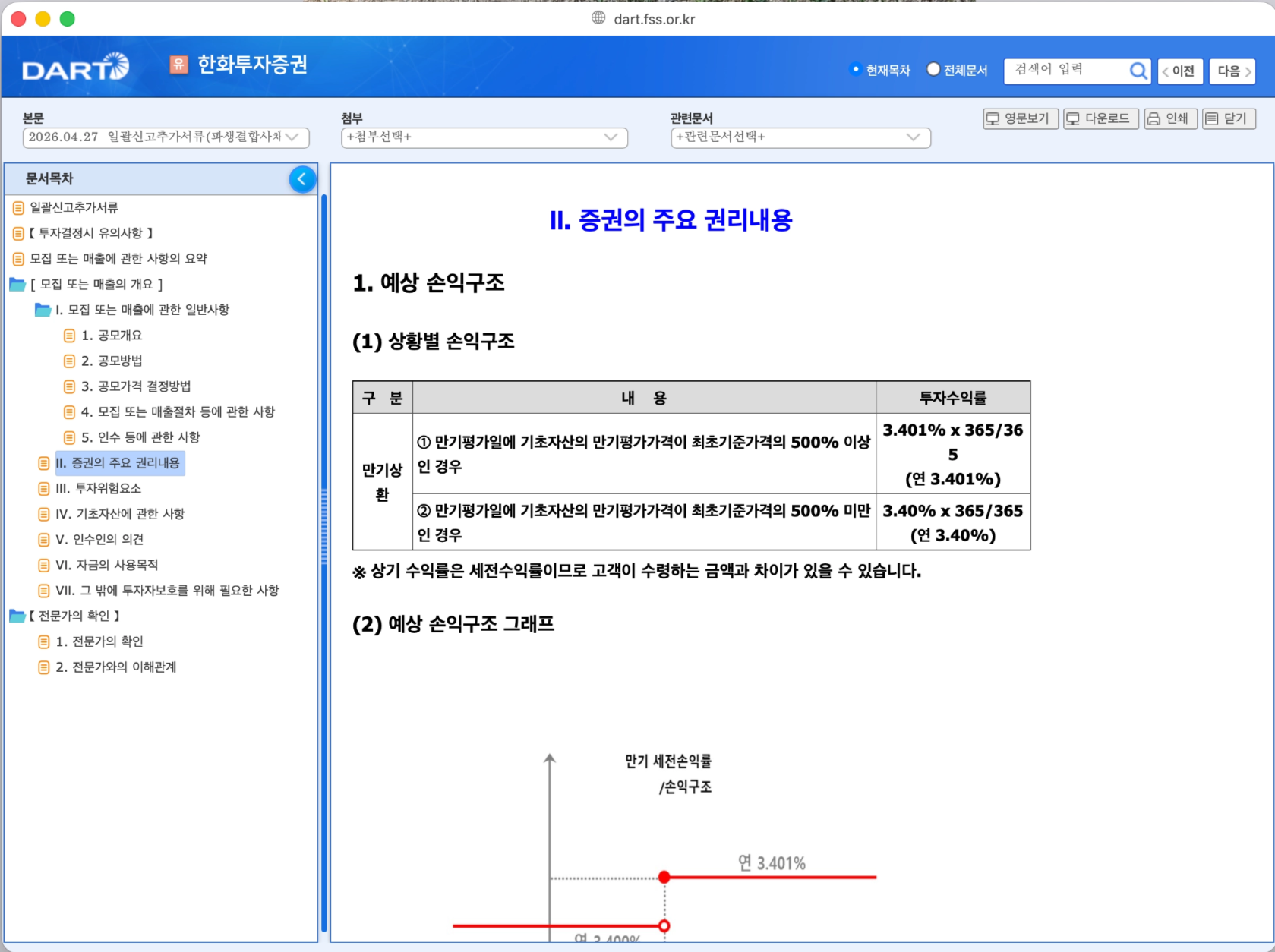Click the (2) 예상 손익구조 그래프 heading
The height and width of the screenshot is (952, 1275).
click(x=453, y=624)
